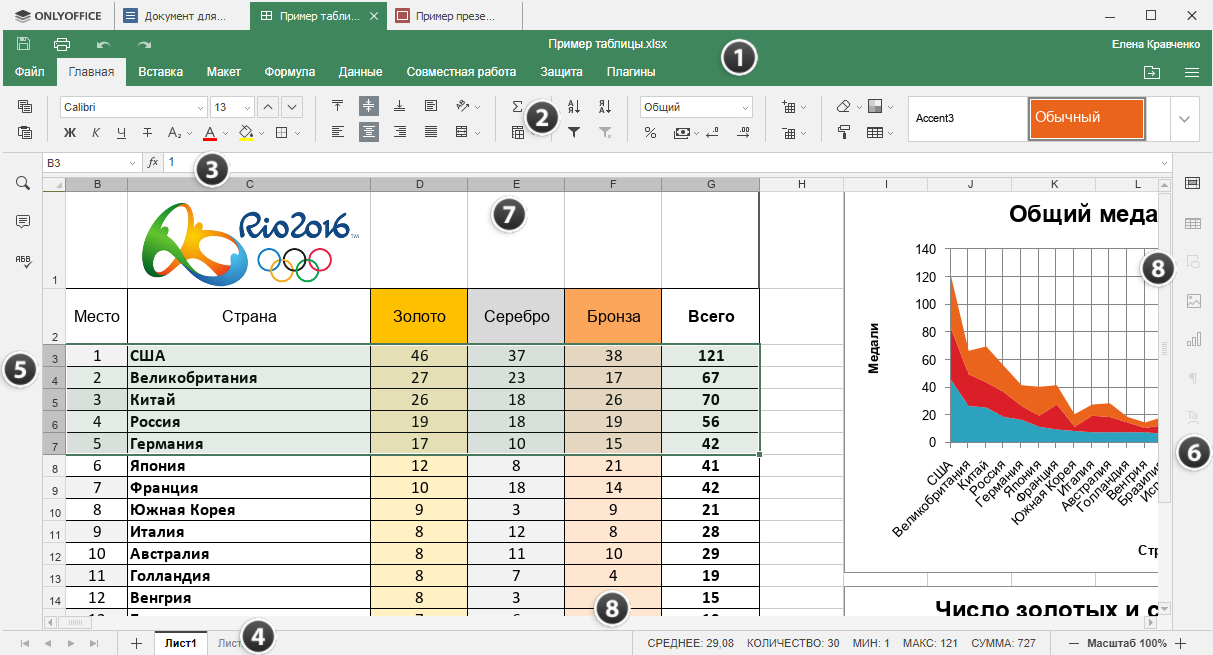
Task: Zoom out with the minus button
Action: coord(1074,643)
